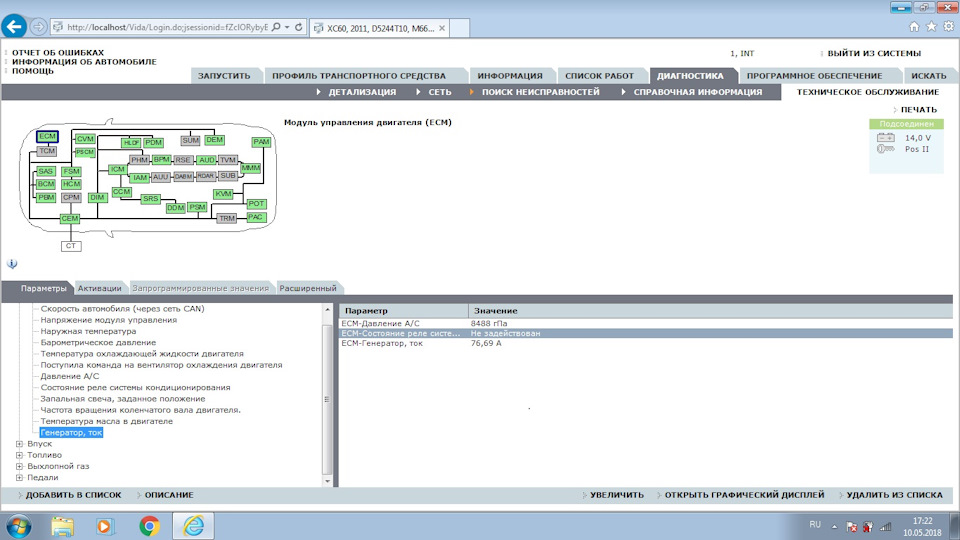Click УВЕЛИЧИТЬ in the bottom bar
This screenshot has width=960, height=540.
[617, 495]
